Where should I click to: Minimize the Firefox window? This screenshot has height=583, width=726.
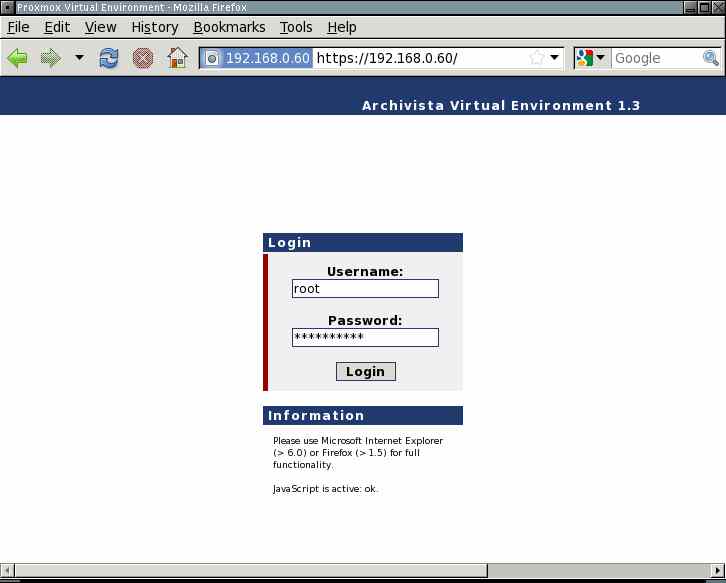click(690, 7)
